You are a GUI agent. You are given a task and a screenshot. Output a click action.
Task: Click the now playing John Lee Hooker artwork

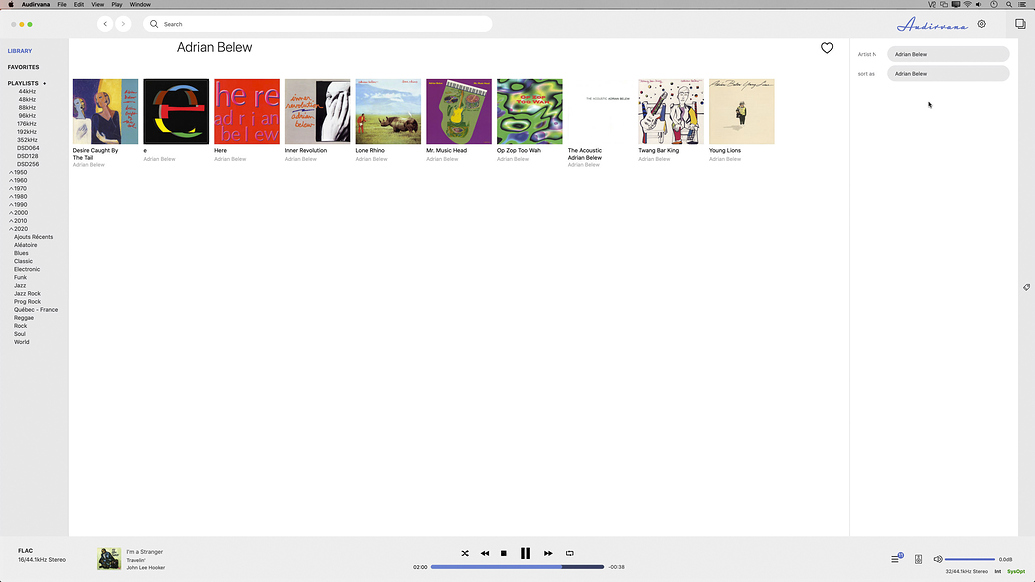pos(109,558)
